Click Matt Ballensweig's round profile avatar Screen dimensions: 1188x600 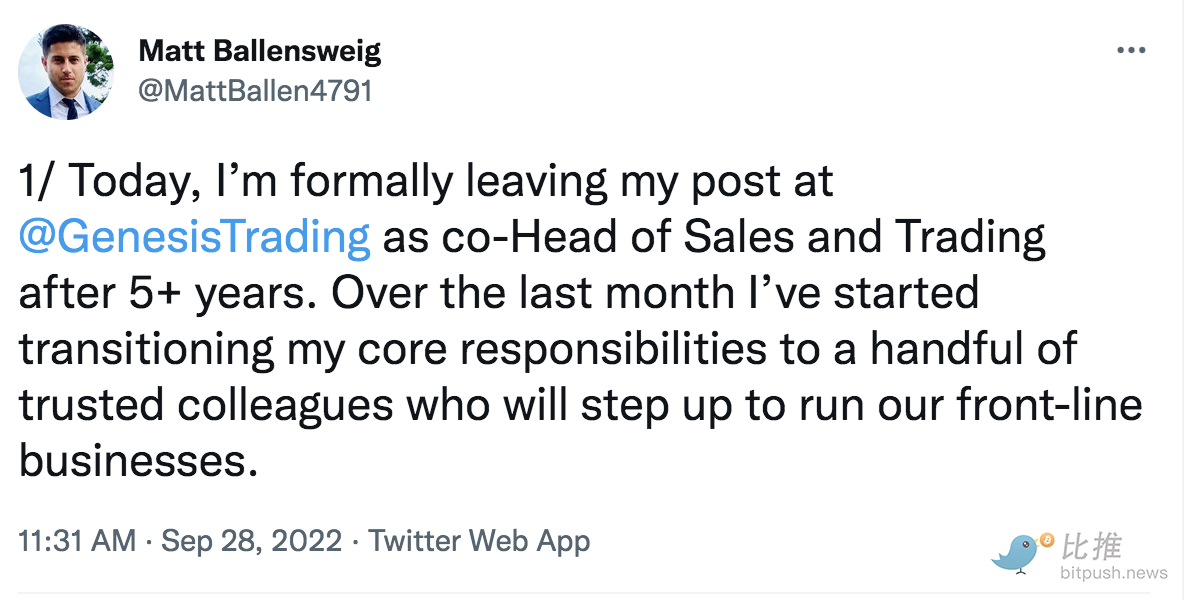(x=66, y=72)
